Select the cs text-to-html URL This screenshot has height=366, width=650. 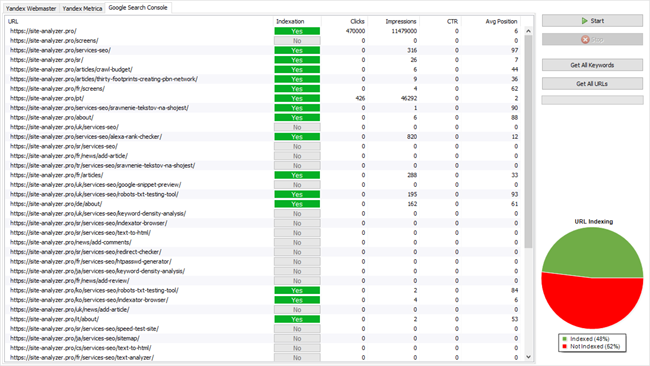coord(80,348)
